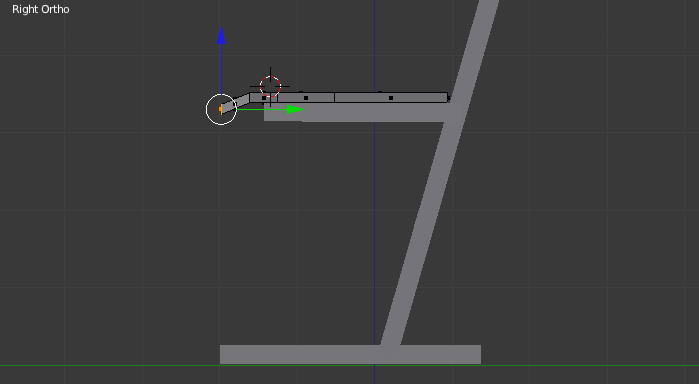Click the gray base bar at bottom
Viewport: 699px width, 384px height.
350,354
